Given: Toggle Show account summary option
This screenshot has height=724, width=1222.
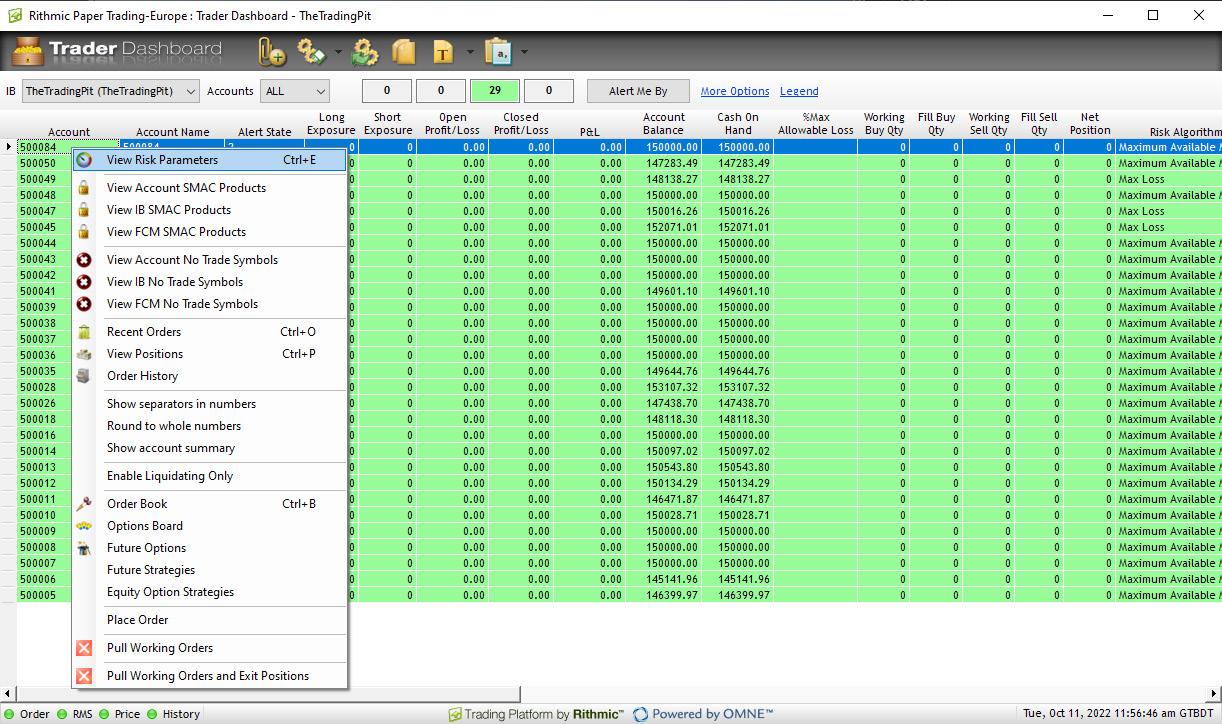Looking at the screenshot, I should (x=171, y=448).
